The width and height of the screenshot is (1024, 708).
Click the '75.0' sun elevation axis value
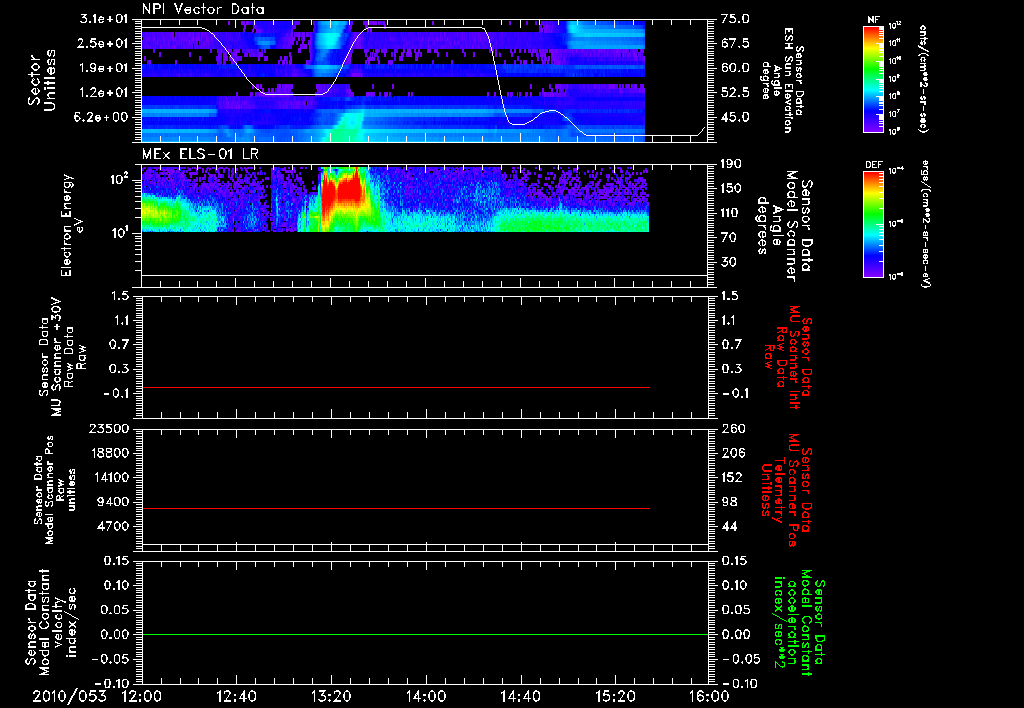coord(735,19)
